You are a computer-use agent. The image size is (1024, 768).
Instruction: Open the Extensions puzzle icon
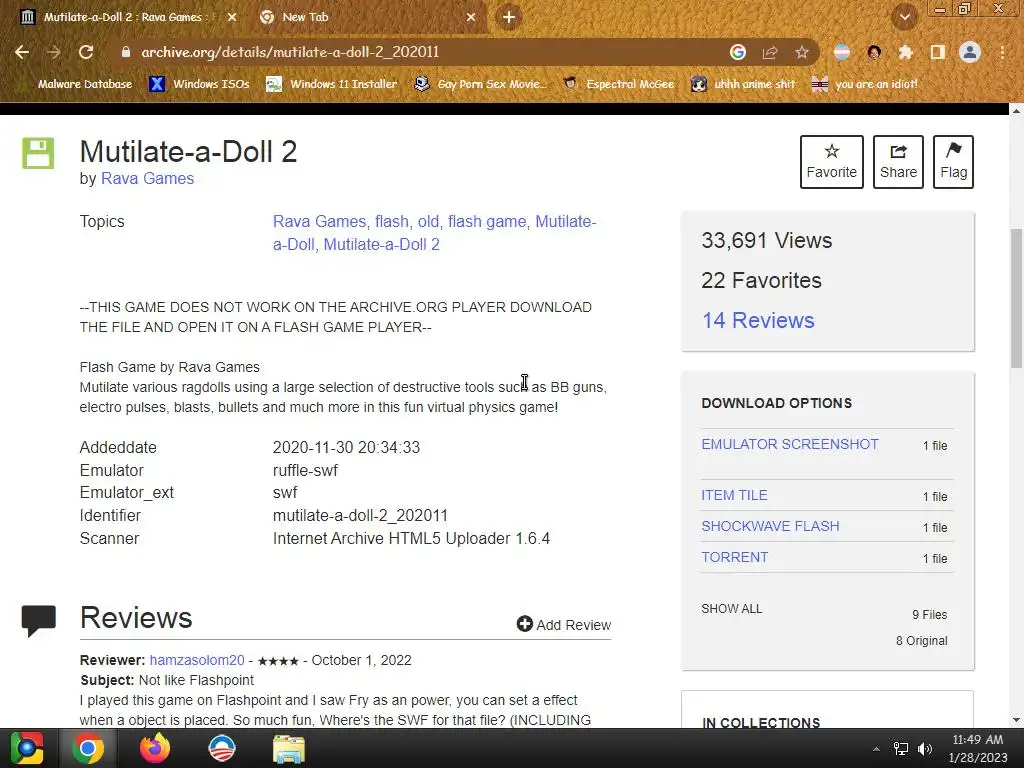[x=905, y=52]
